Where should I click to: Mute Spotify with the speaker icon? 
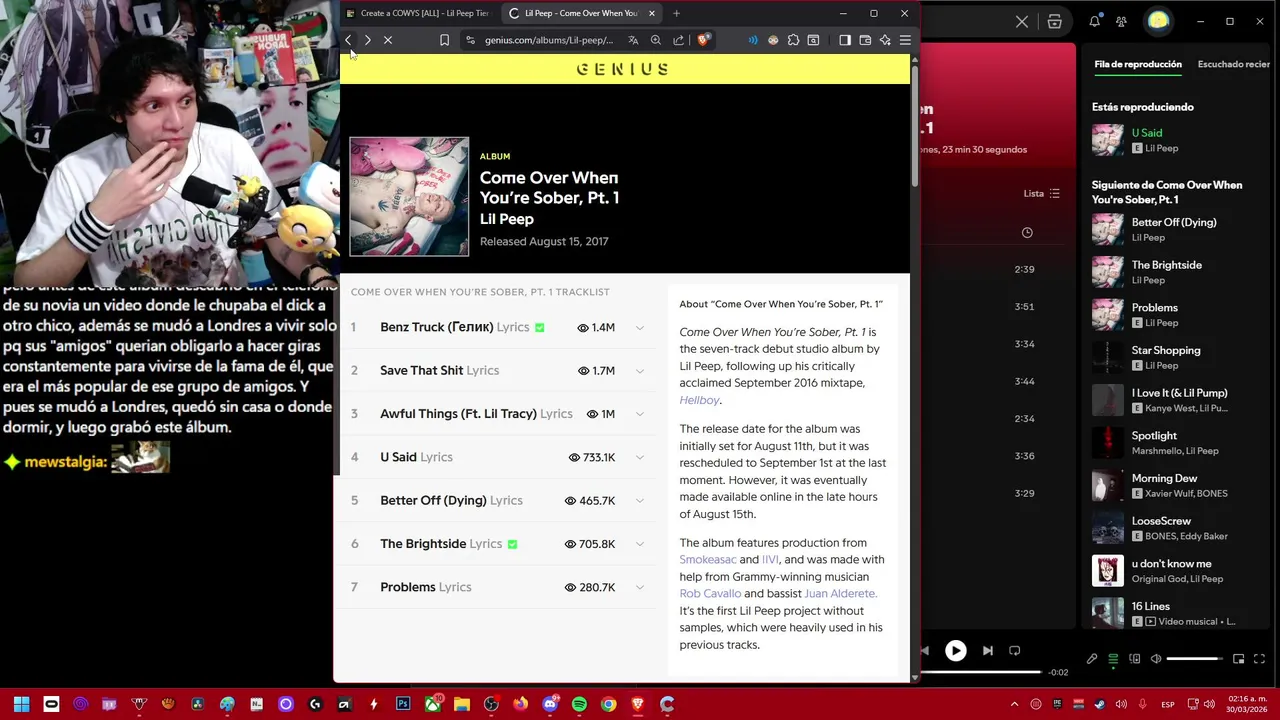[1156, 659]
